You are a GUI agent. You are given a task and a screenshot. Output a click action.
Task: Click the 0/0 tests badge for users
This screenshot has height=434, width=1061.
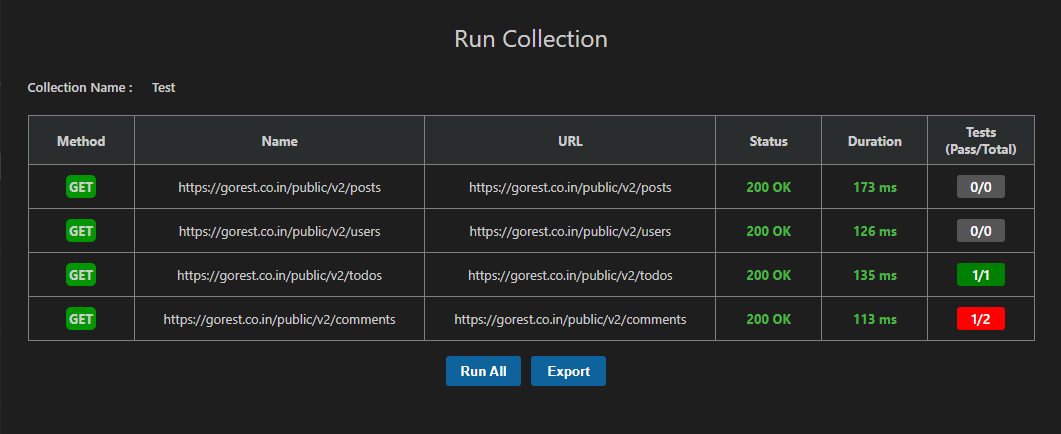point(980,231)
